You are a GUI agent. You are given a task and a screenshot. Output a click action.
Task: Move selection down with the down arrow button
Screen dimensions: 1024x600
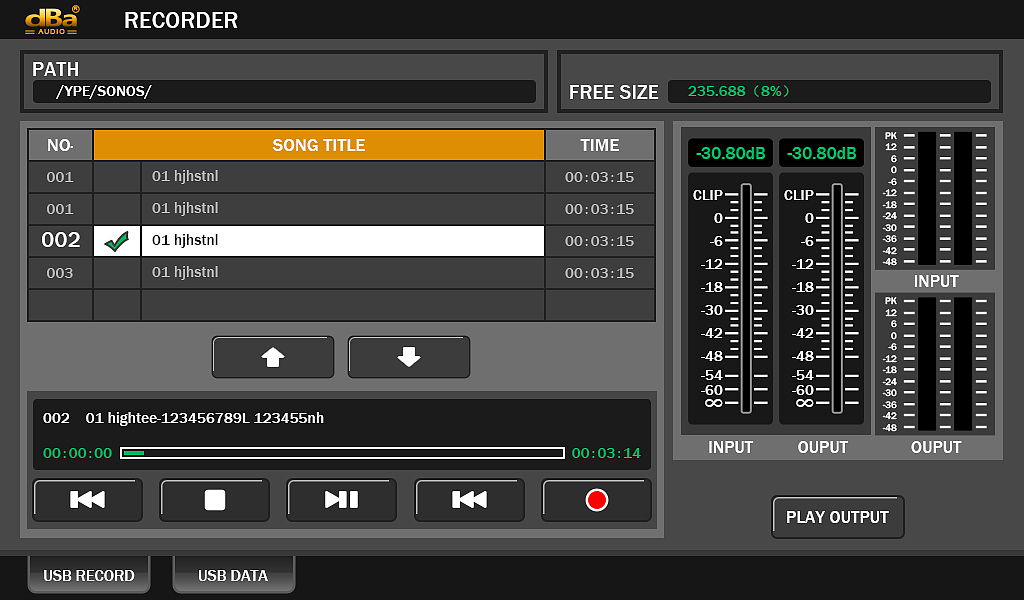click(409, 357)
